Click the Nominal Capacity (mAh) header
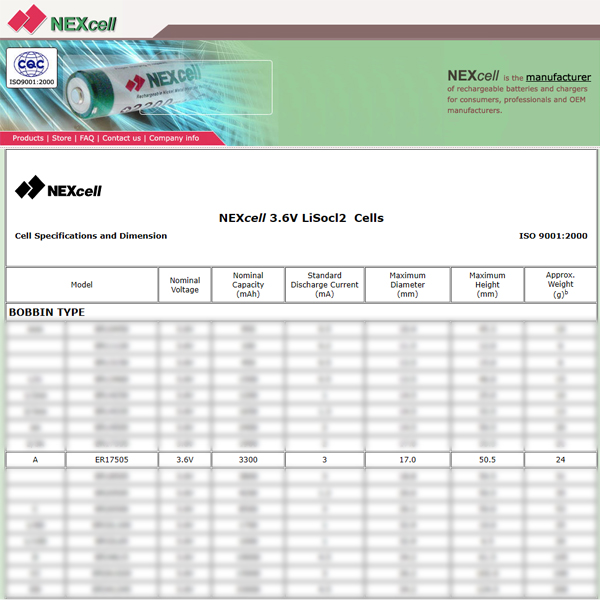This screenshot has width=600, height=600. click(x=248, y=285)
